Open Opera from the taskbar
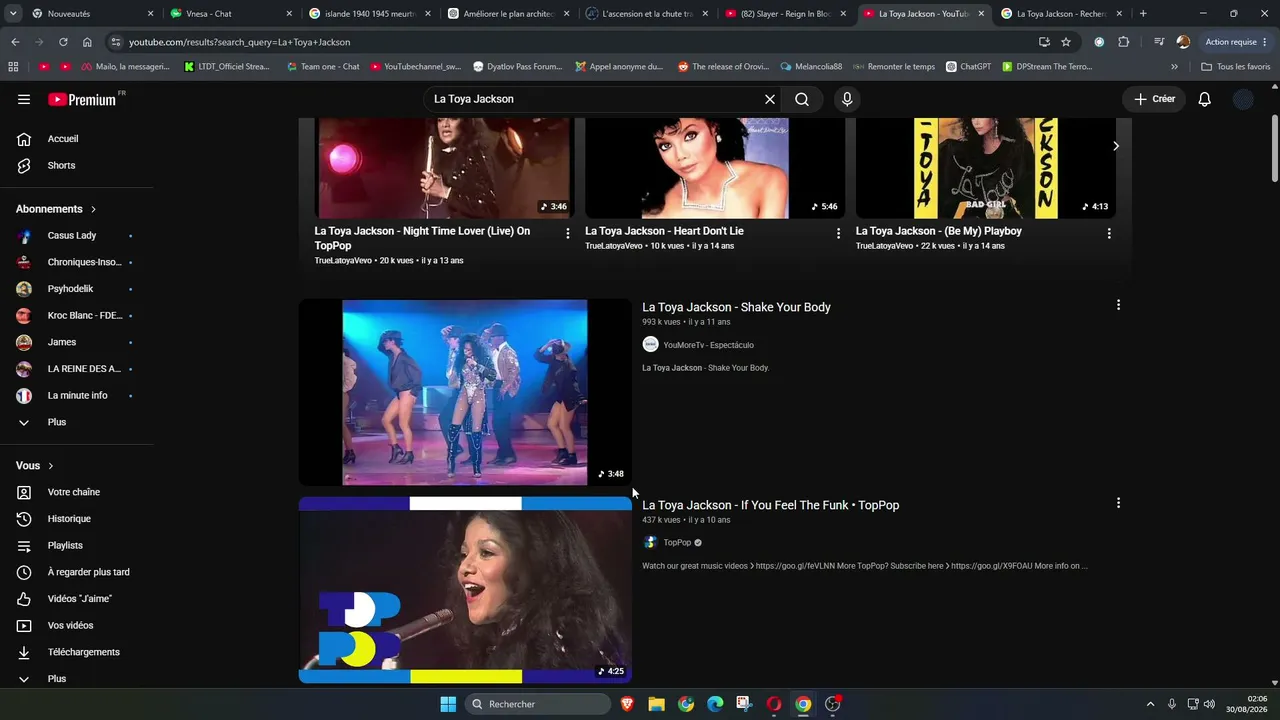This screenshot has height=720, width=1280. [773, 704]
